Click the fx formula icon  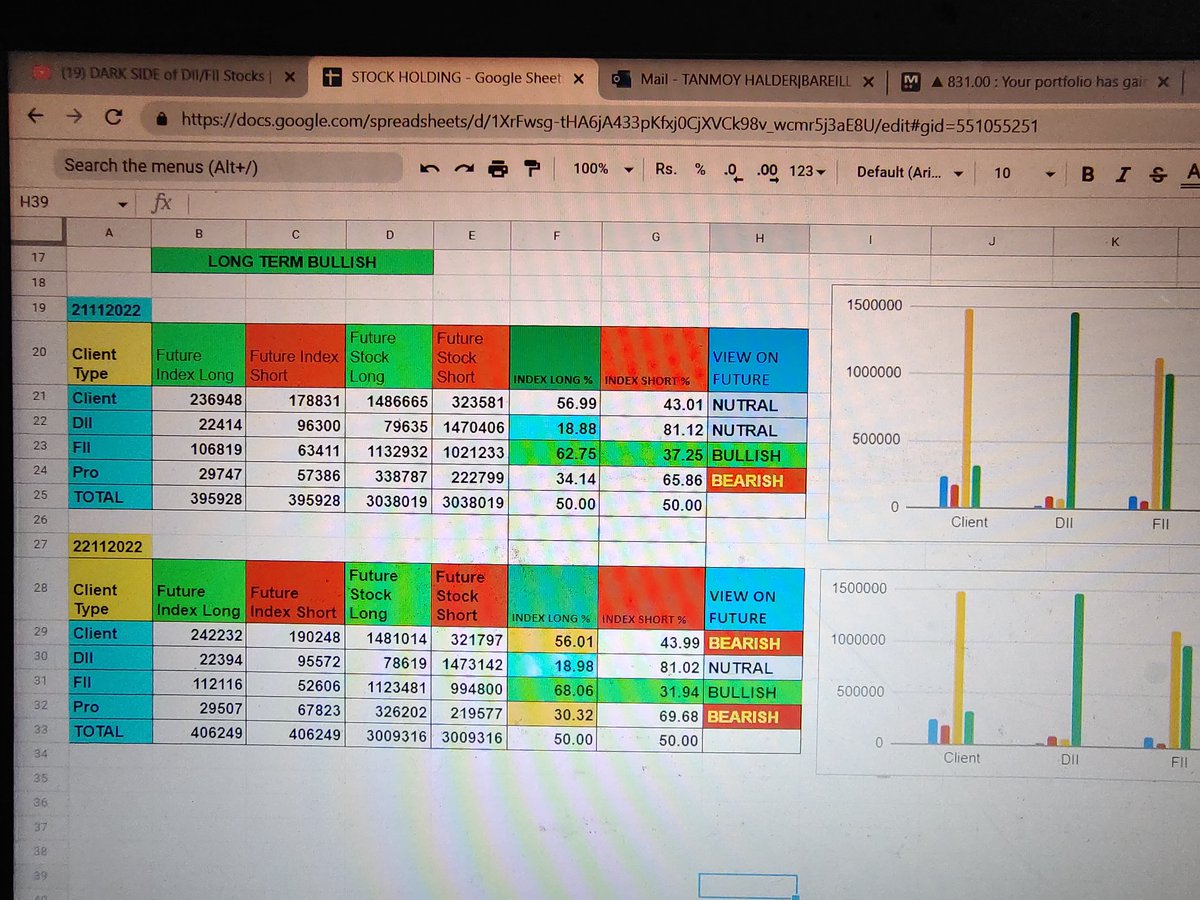click(x=161, y=203)
